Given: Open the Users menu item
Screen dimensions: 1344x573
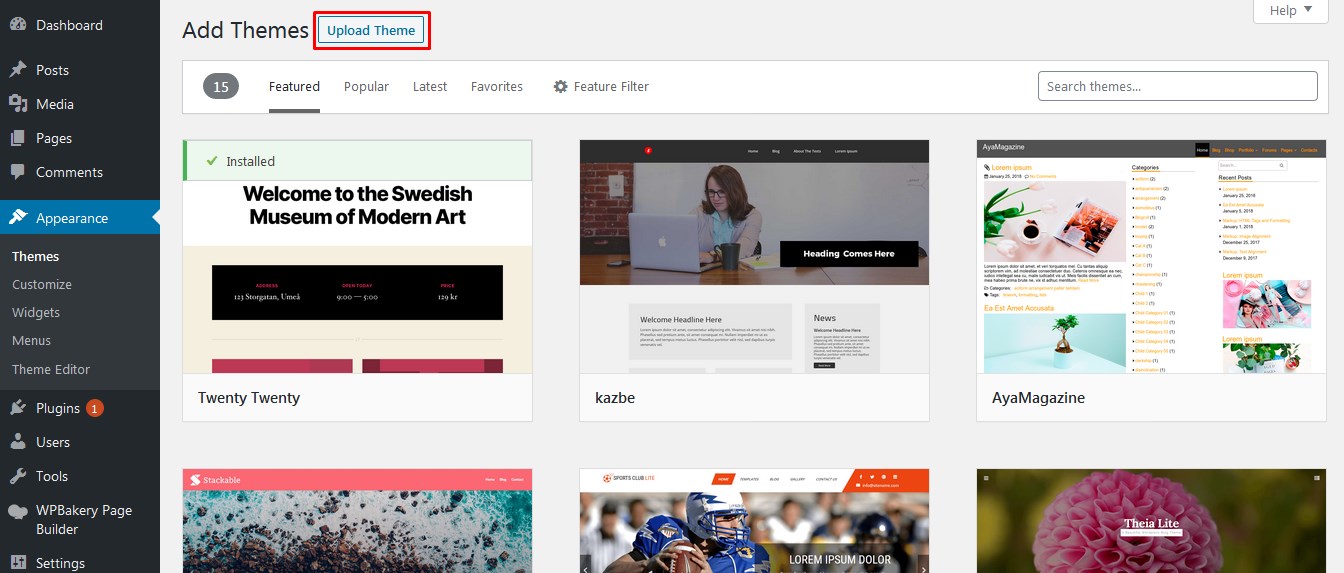Looking at the screenshot, I should click(x=80, y=442).
